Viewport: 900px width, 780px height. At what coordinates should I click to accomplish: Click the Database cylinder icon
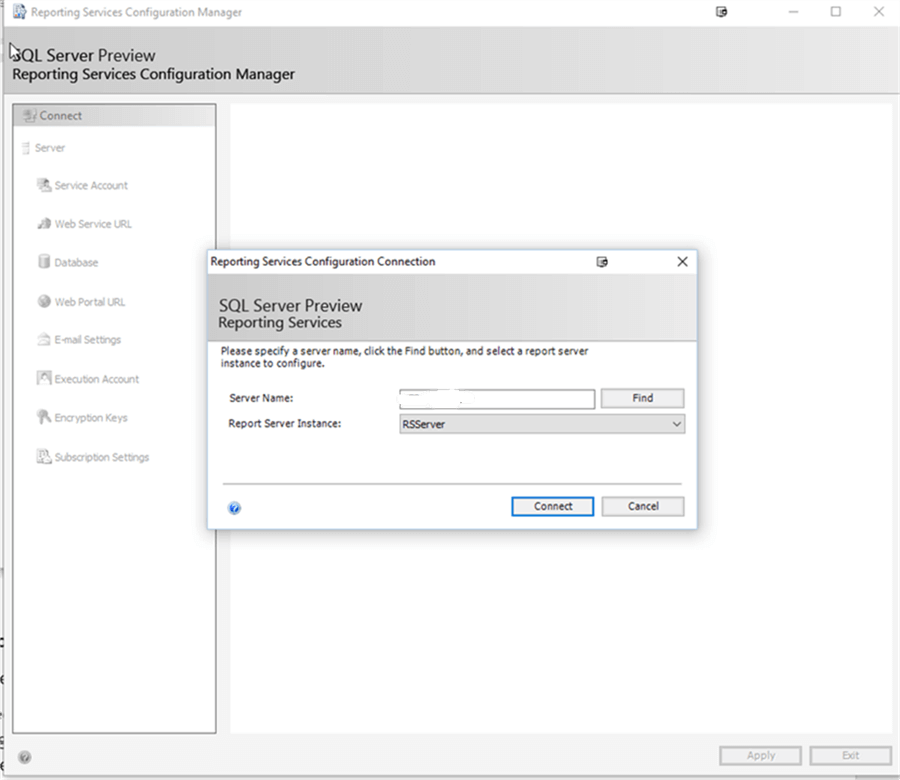point(44,262)
